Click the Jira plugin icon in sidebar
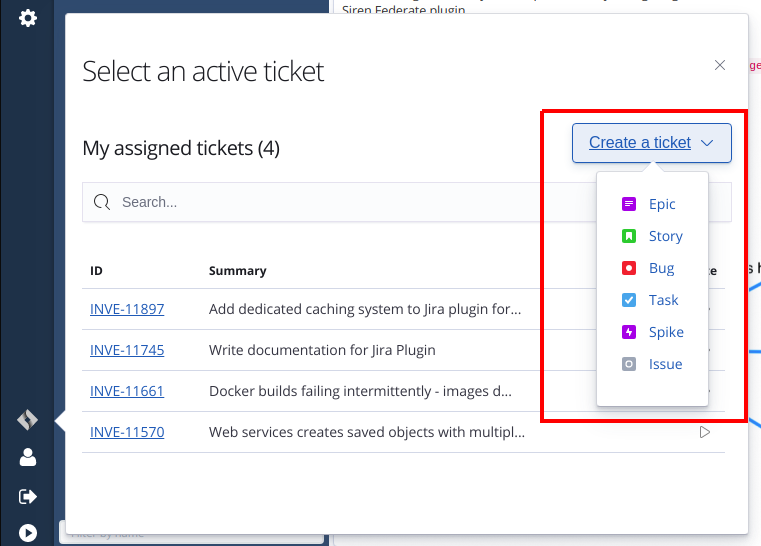 coord(28,420)
